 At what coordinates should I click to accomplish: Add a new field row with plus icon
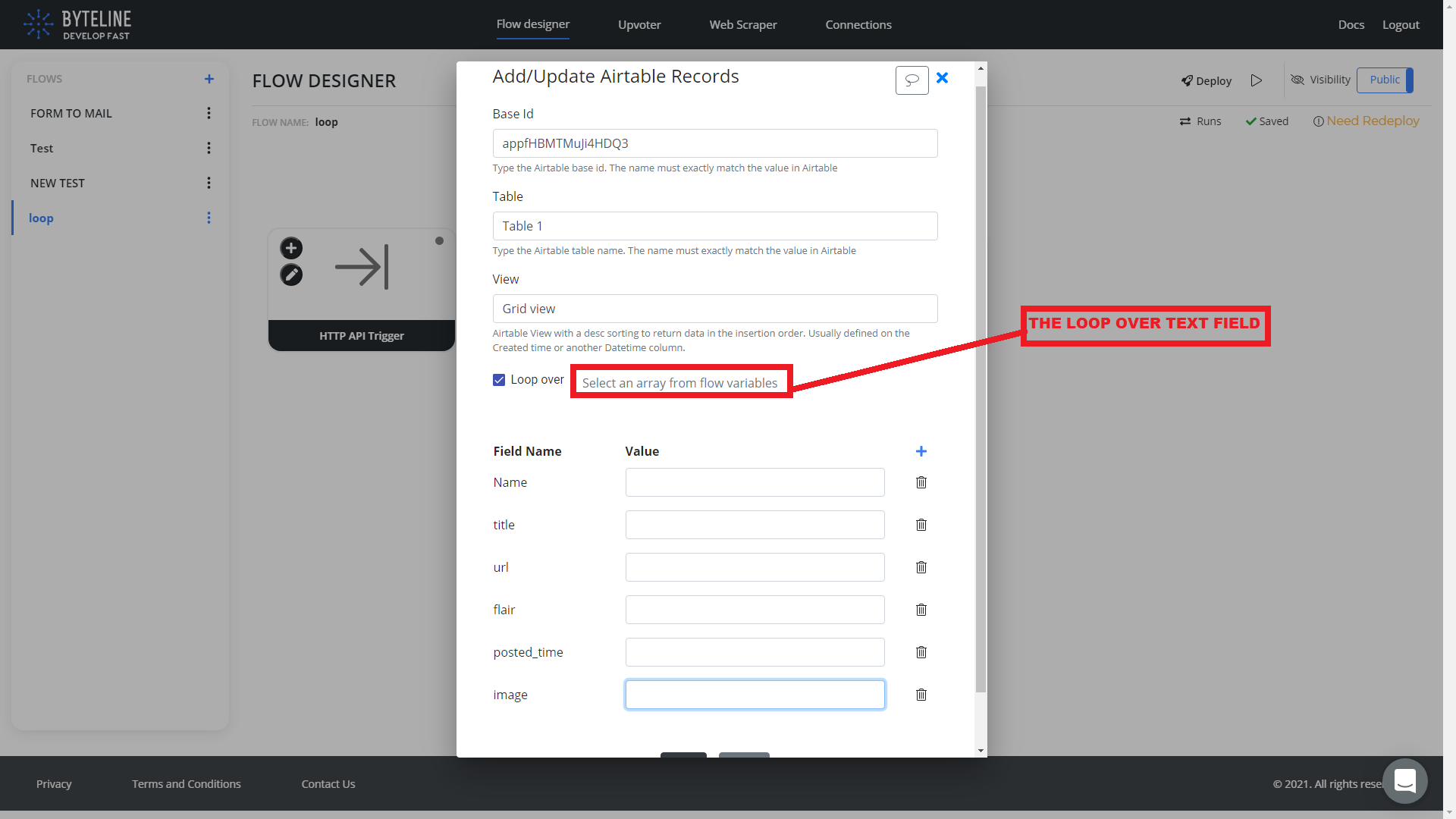click(x=921, y=451)
